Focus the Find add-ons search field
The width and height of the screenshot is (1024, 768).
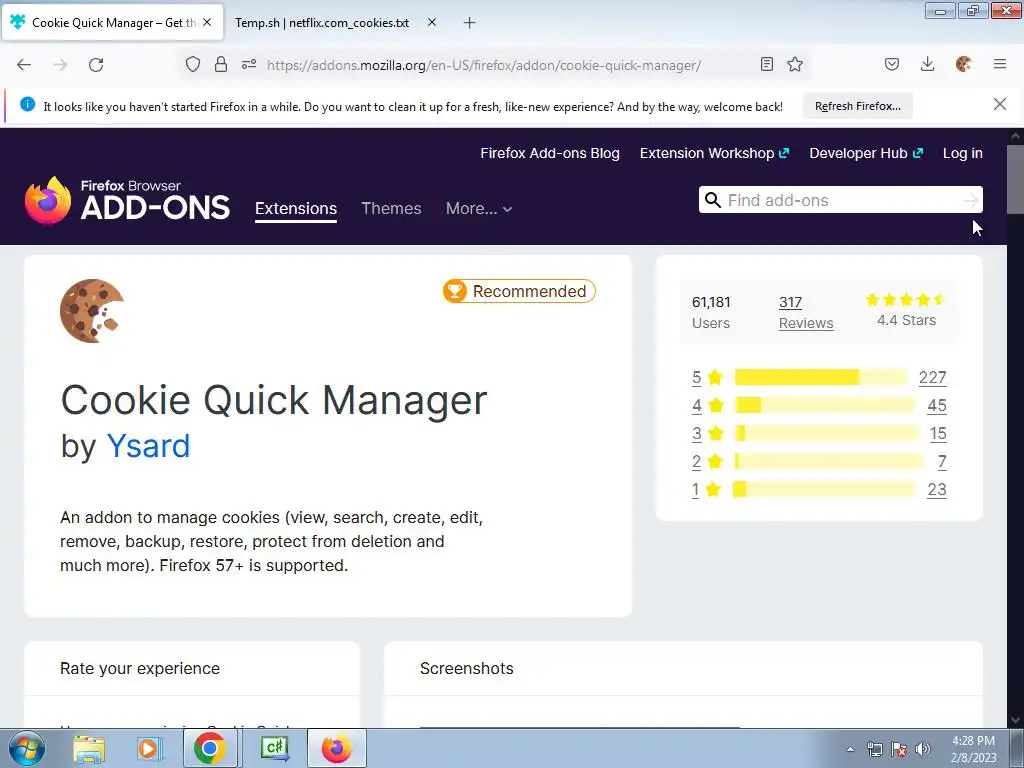(841, 200)
